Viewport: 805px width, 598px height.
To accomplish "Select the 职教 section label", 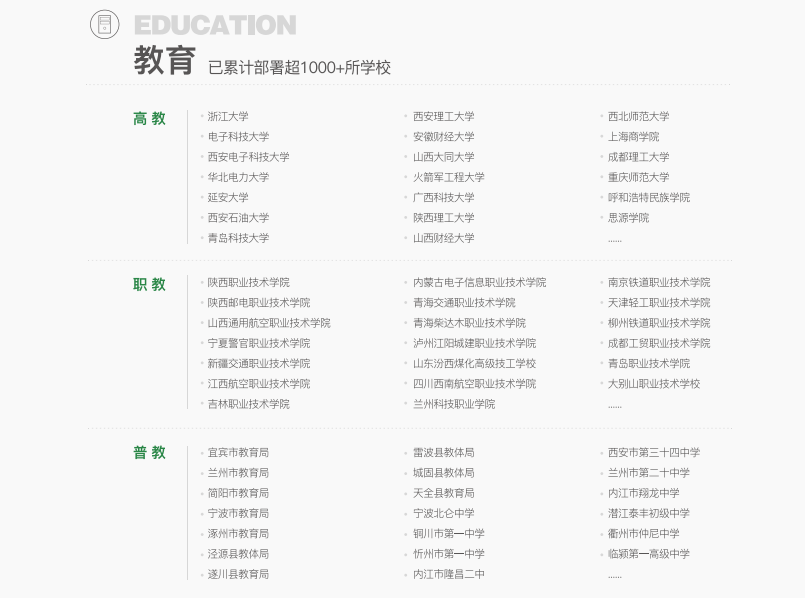I will [149, 284].
